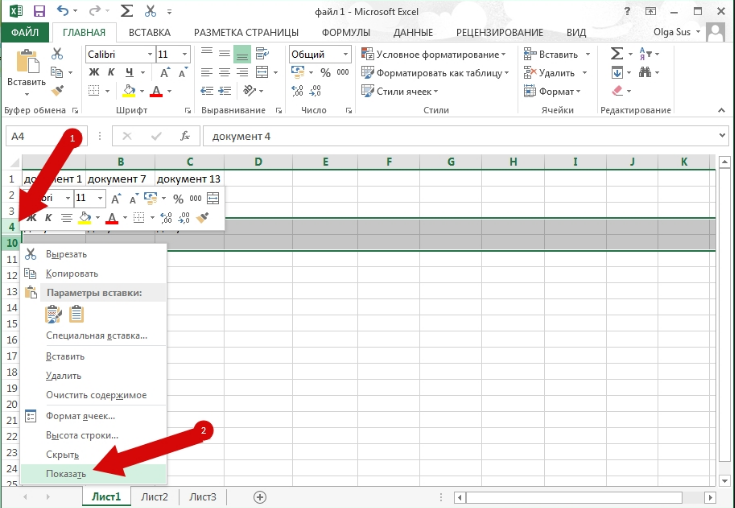Apply percent style in ribbon number group

[x=325, y=72]
